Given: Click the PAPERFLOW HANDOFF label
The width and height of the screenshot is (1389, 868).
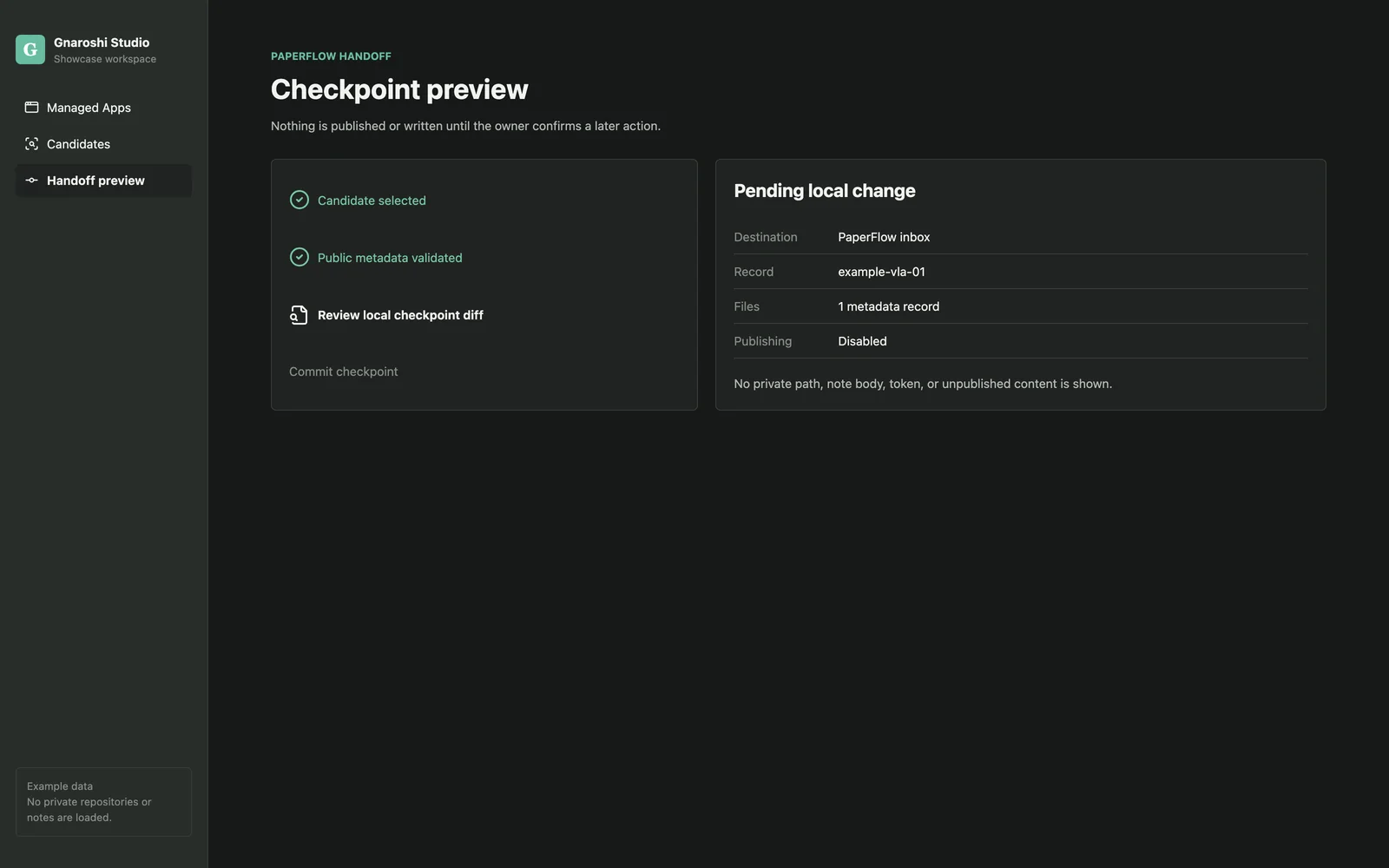Looking at the screenshot, I should [x=331, y=56].
